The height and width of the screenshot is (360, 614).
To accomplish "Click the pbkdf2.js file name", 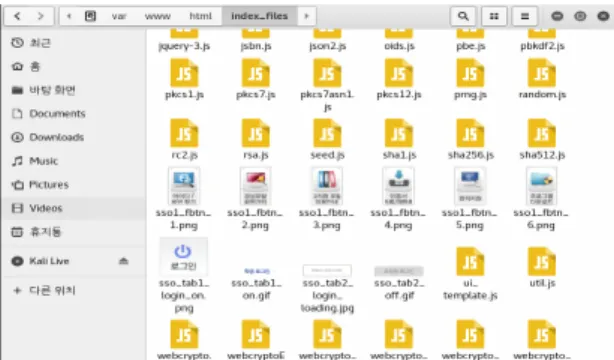I will (542, 46).
